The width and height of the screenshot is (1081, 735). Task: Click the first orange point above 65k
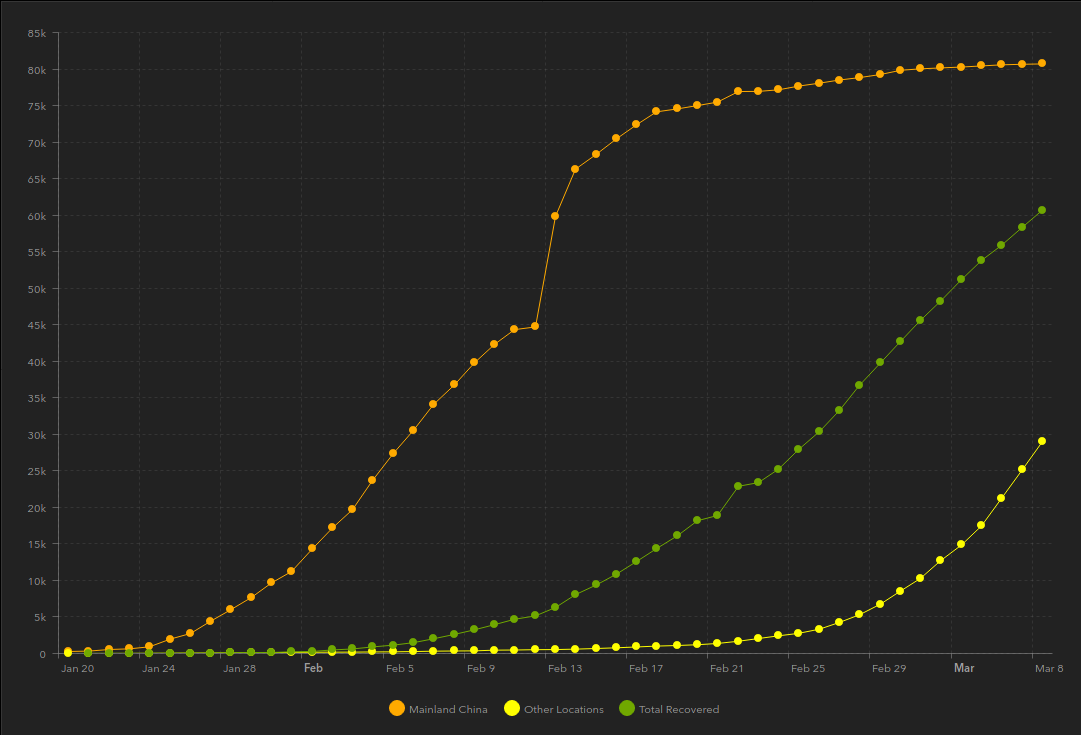(575, 169)
